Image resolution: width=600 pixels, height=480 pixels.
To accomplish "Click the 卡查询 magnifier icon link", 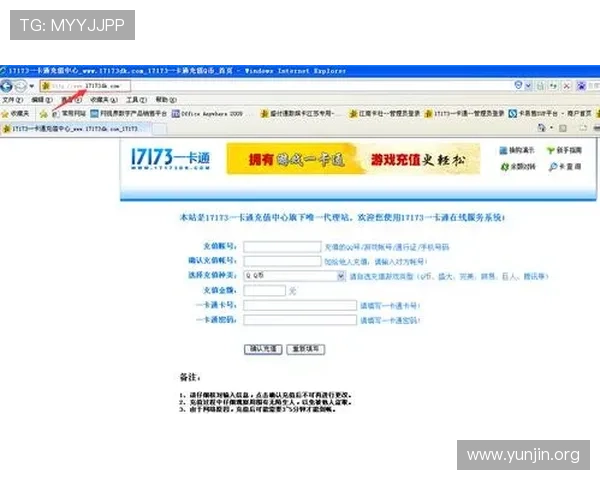I will tap(564, 167).
